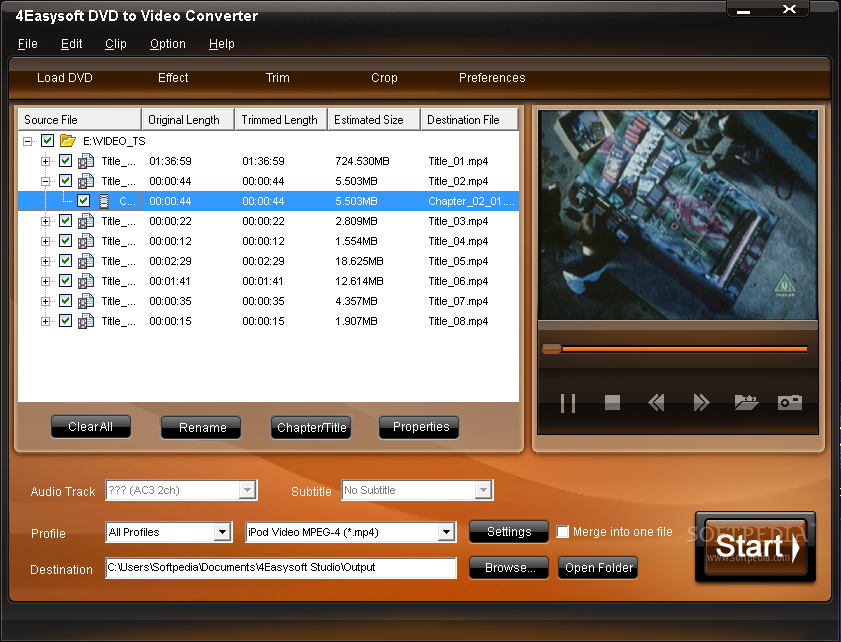The height and width of the screenshot is (642, 841).
Task: Open Preferences from the toolbar
Action: coord(492,78)
